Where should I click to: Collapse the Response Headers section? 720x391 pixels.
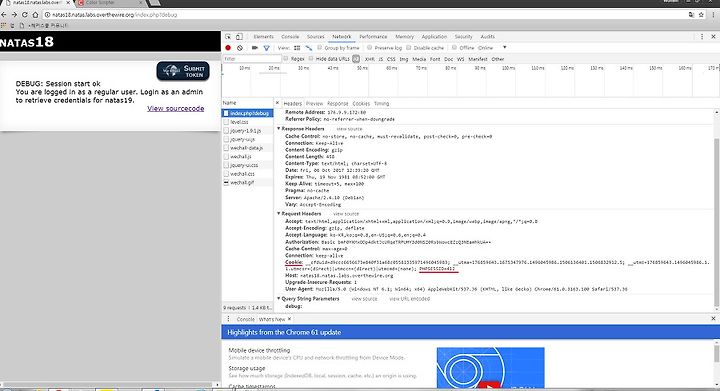click(x=279, y=129)
